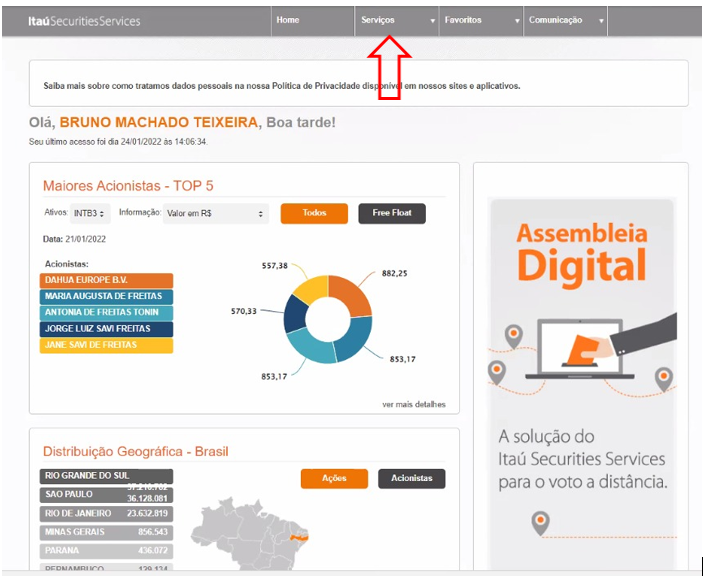Open the Home menu item
This screenshot has height=579, width=703.
pyautogui.click(x=312, y=21)
